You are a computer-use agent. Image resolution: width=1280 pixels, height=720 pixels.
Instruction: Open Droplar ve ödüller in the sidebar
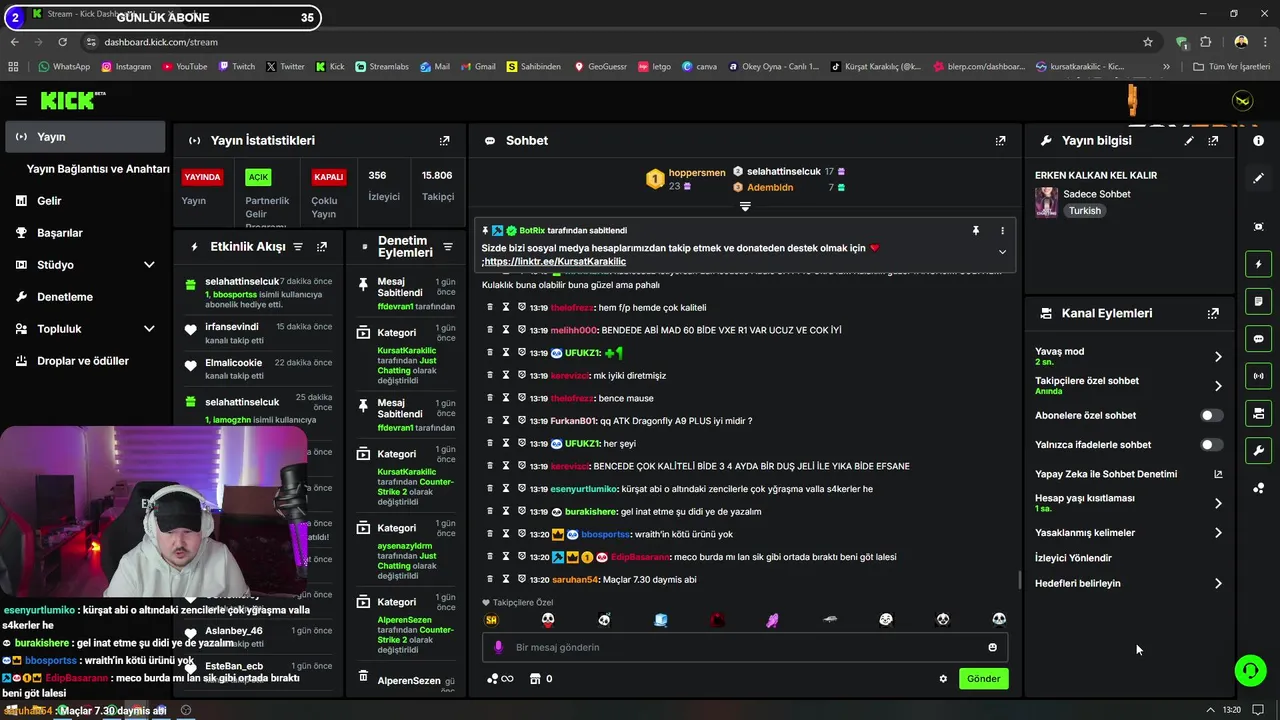(x=83, y=361)
